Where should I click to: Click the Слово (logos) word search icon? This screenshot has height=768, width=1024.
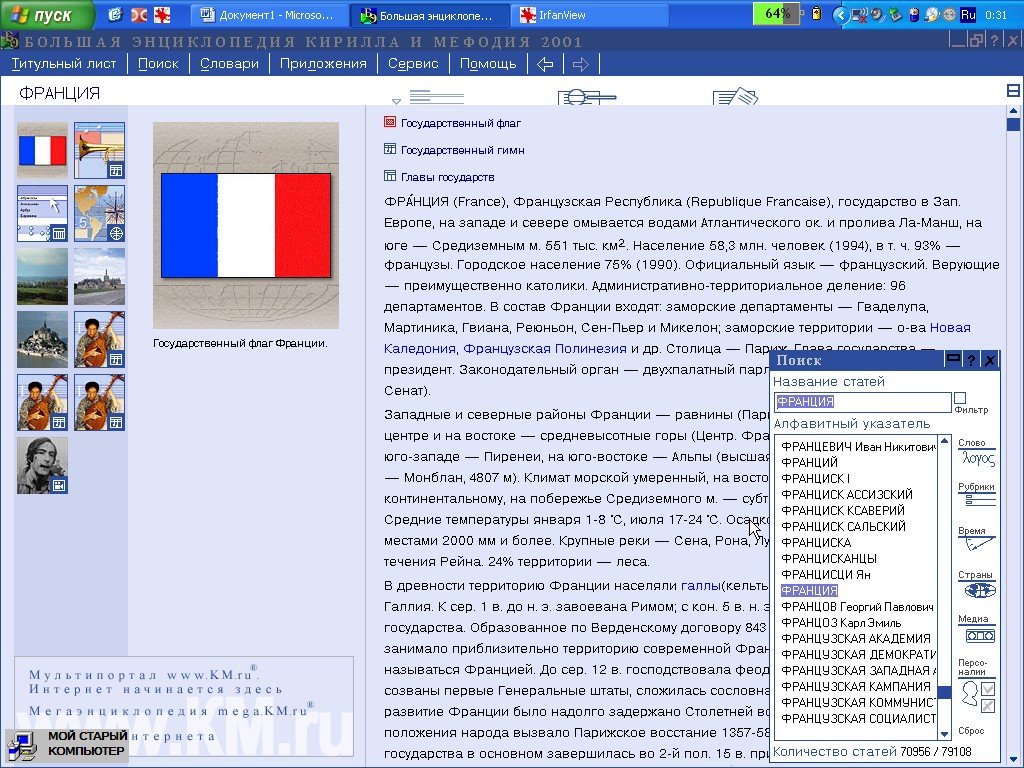pyautogui.click(x=977, y=459)
